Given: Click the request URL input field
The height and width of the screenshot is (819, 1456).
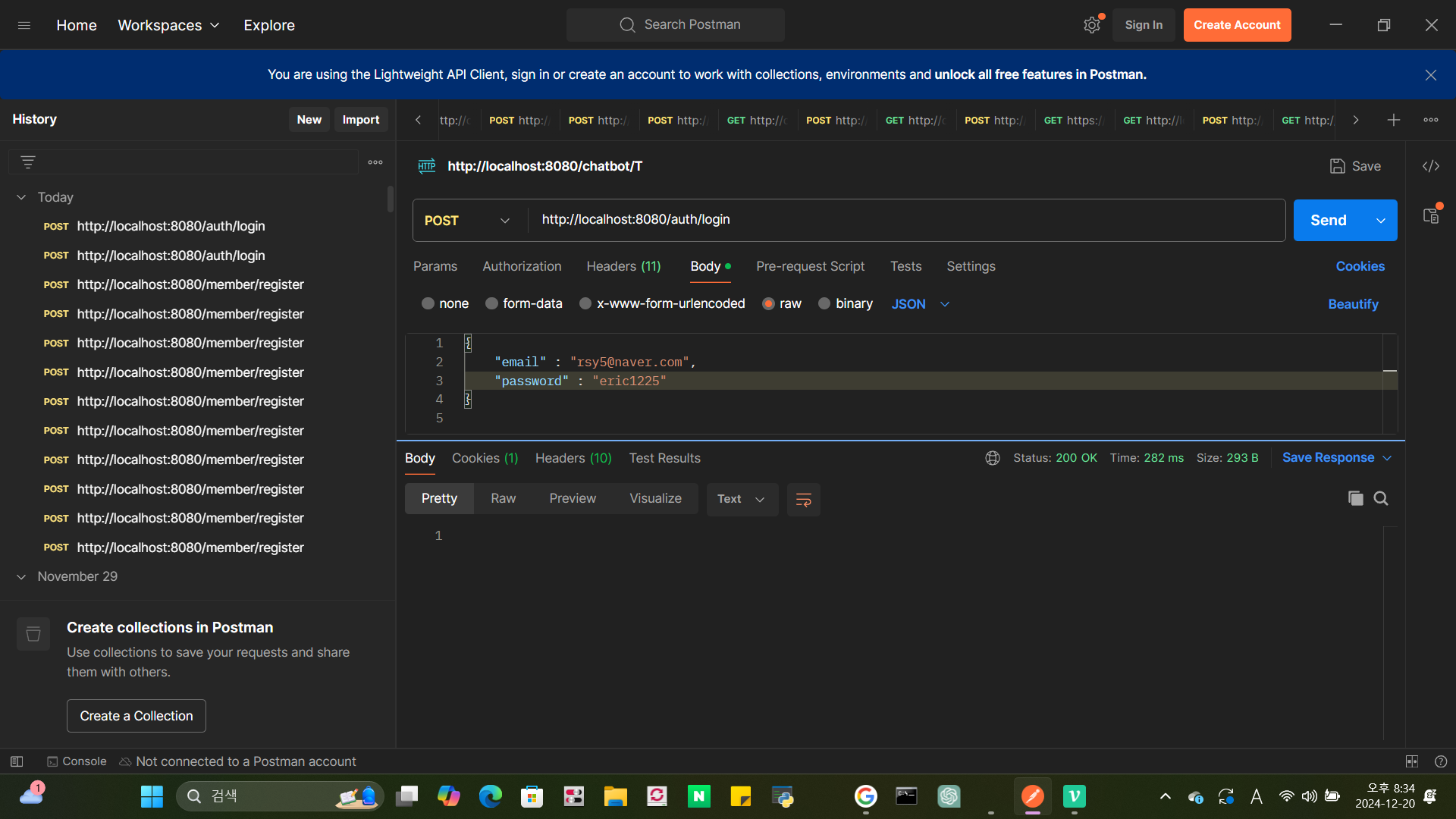Looking at the screenshot, I should [x=906, y=220].
